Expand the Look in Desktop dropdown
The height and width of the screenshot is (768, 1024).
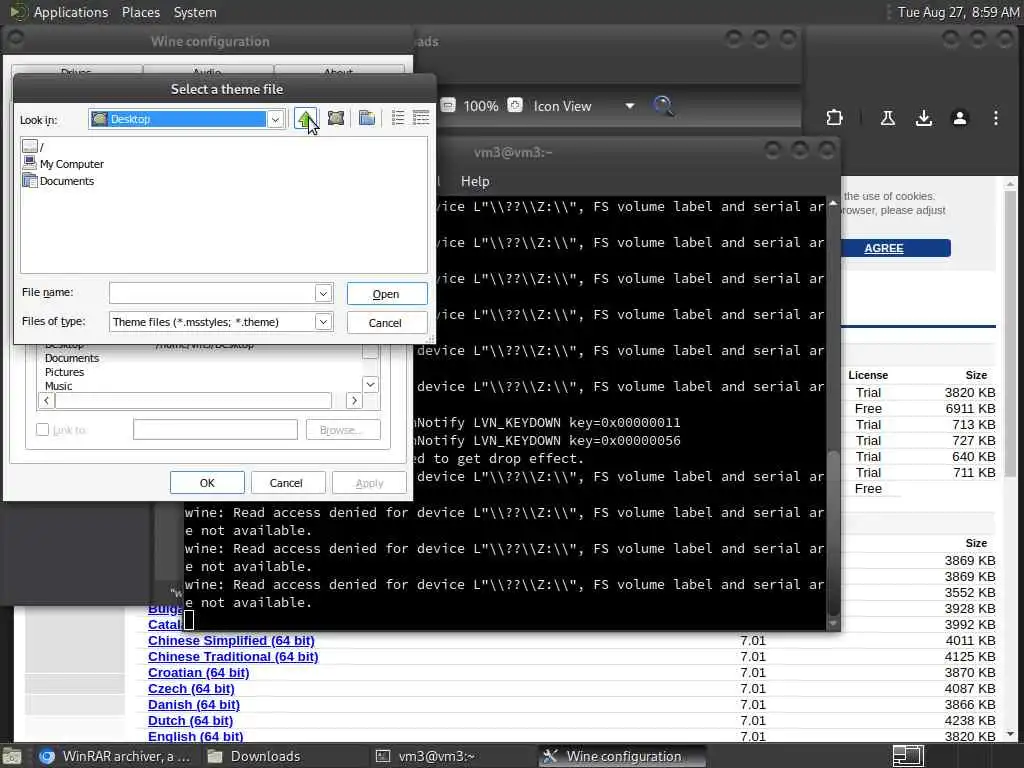tap(275, 120)
